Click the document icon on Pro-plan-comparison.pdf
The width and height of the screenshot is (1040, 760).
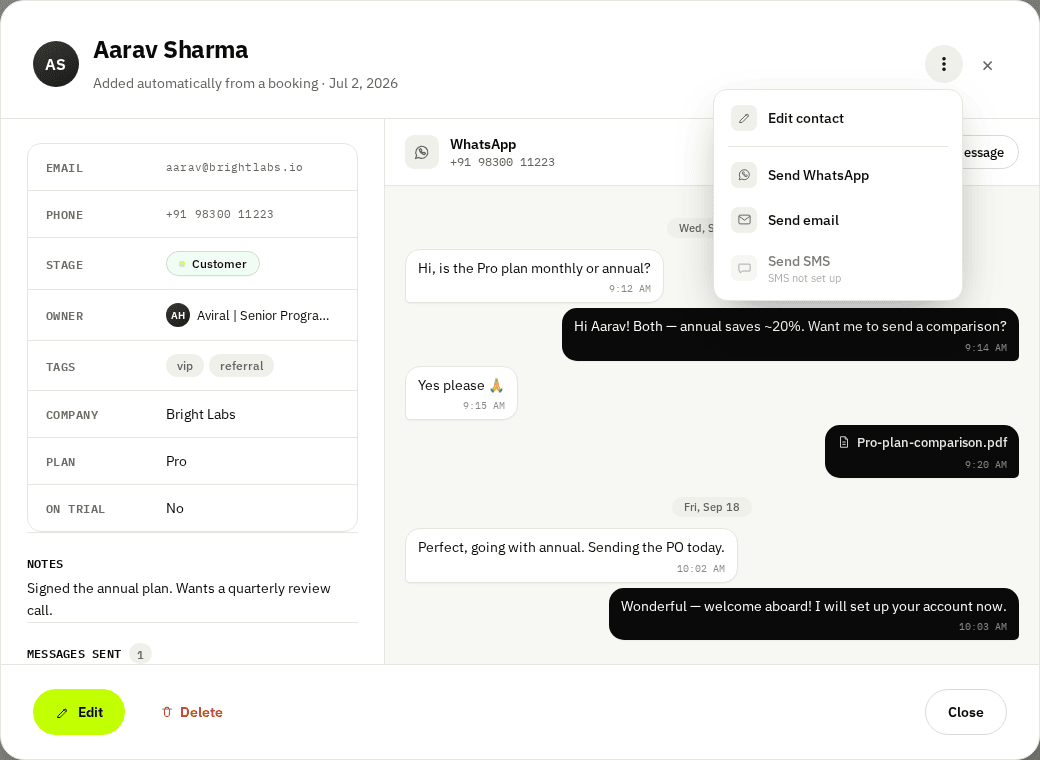[844, 442]
